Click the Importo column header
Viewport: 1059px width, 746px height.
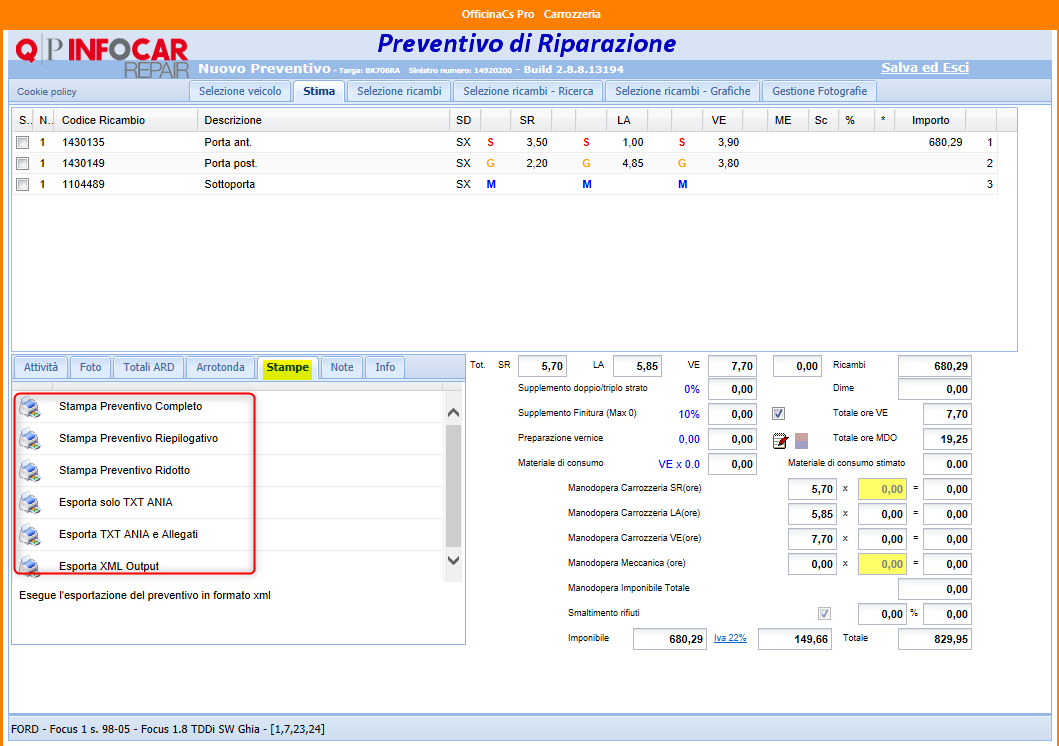[x=931, y=120]
